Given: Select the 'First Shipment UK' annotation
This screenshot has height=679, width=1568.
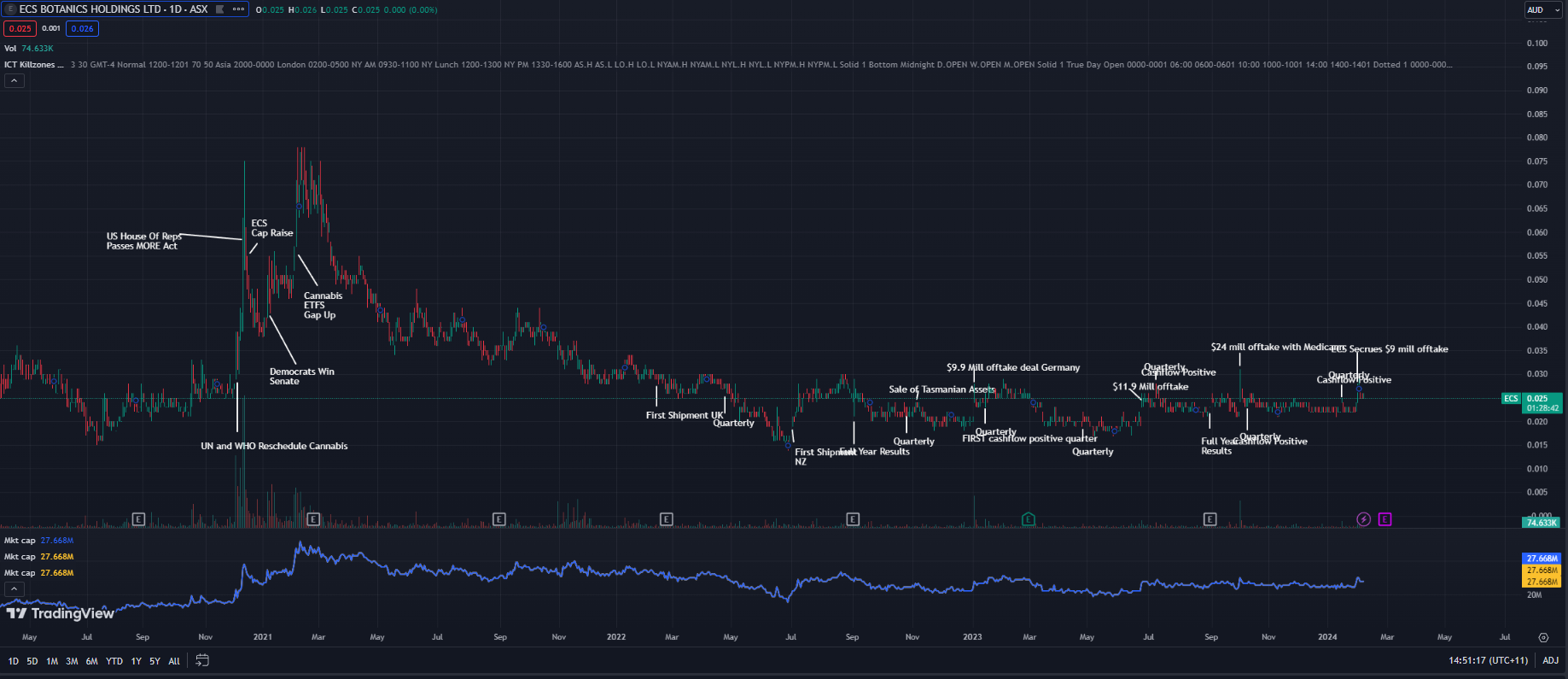Looking at the screenshot, I should [685, 415].
